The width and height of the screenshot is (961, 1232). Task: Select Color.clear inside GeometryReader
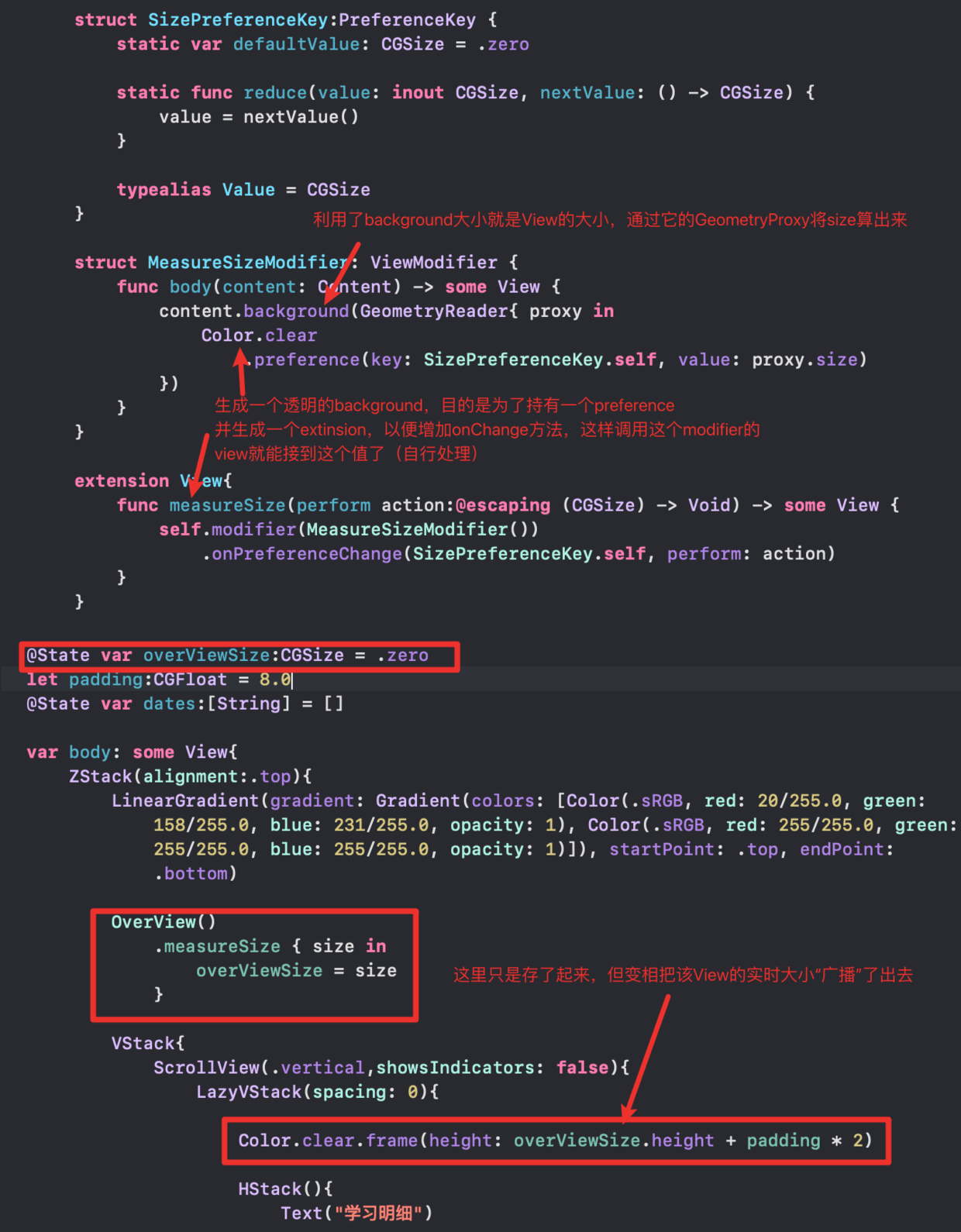pos(259,336)
